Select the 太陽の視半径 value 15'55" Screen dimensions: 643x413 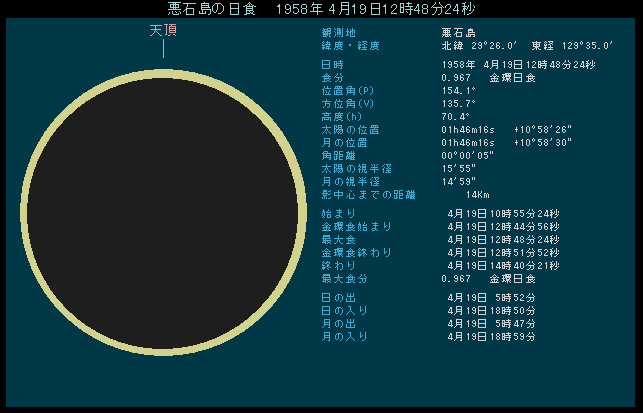(x=458, y=169)
